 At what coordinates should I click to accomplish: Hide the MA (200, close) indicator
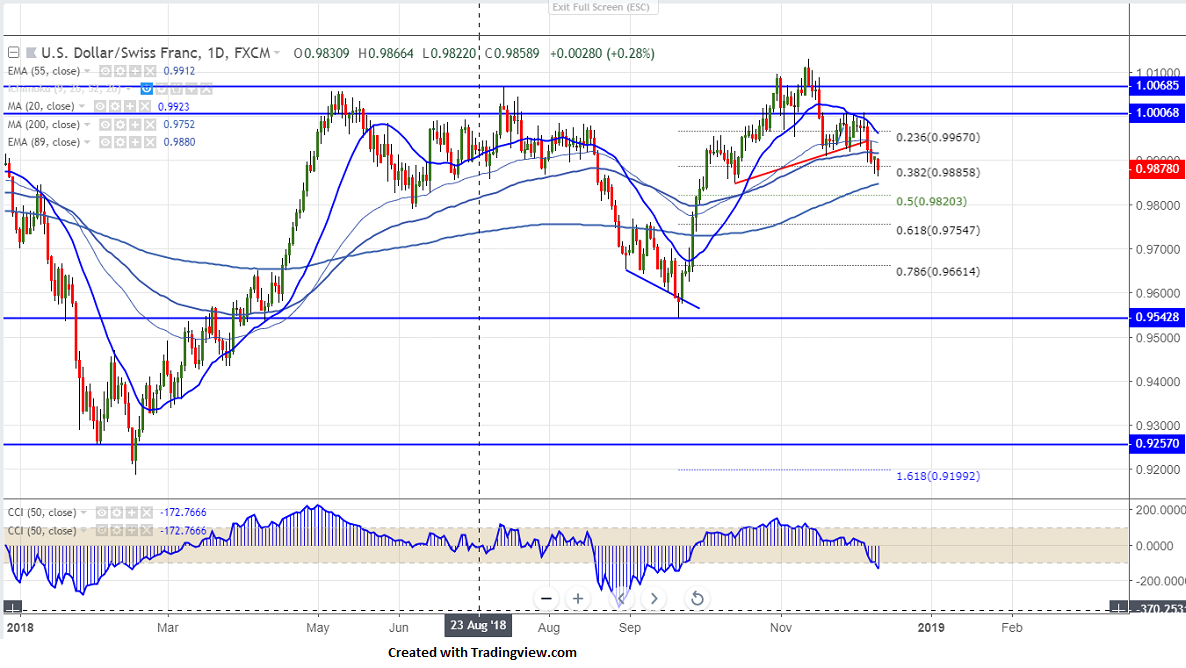pyautogui.click(x=105, y=124)
